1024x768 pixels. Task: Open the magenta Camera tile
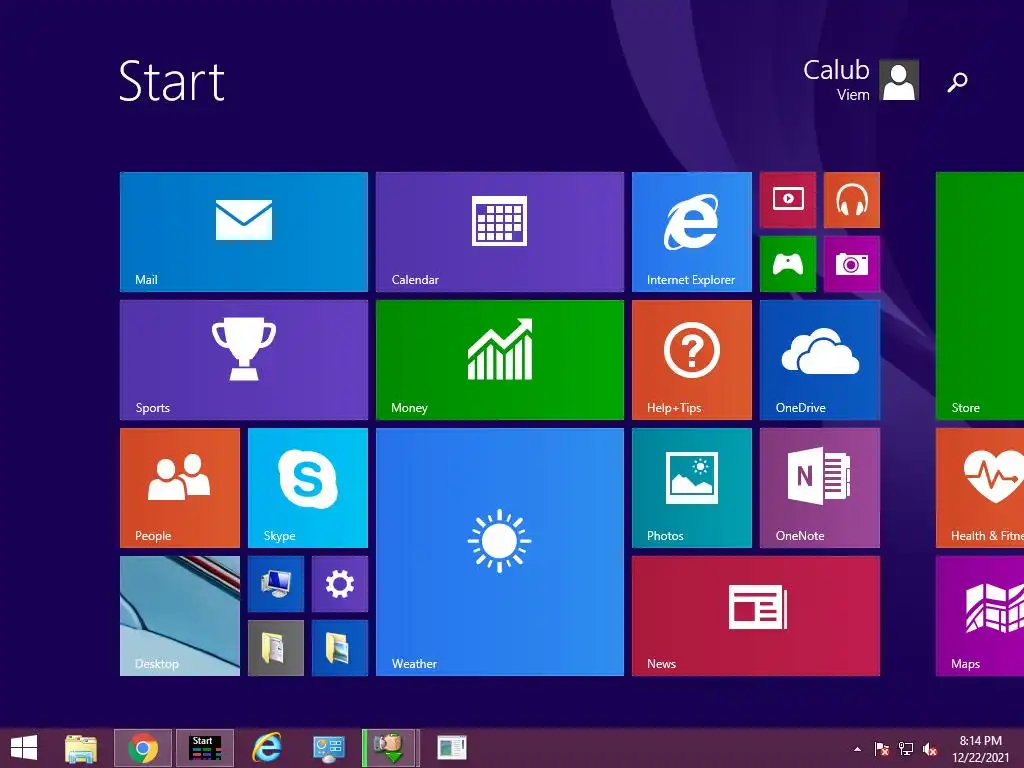(852, 264)
